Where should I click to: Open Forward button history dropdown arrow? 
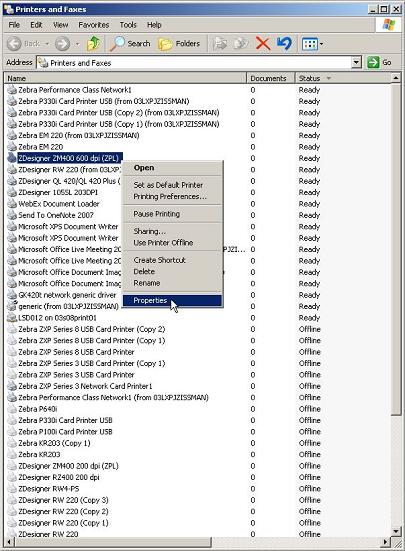pos(78,44)
